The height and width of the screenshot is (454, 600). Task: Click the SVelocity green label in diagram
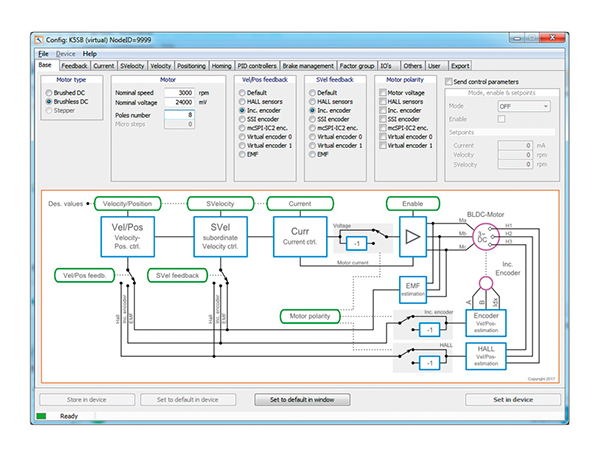click(220, 204)
